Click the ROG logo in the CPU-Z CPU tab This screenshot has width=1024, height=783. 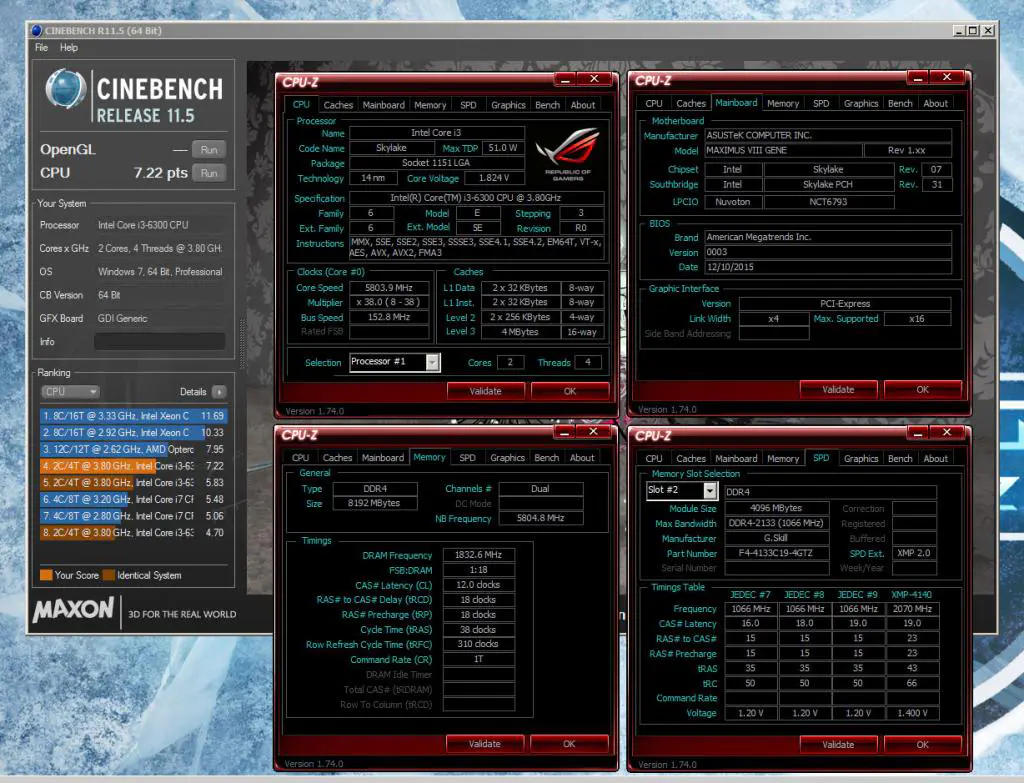[x=567, y=150]
